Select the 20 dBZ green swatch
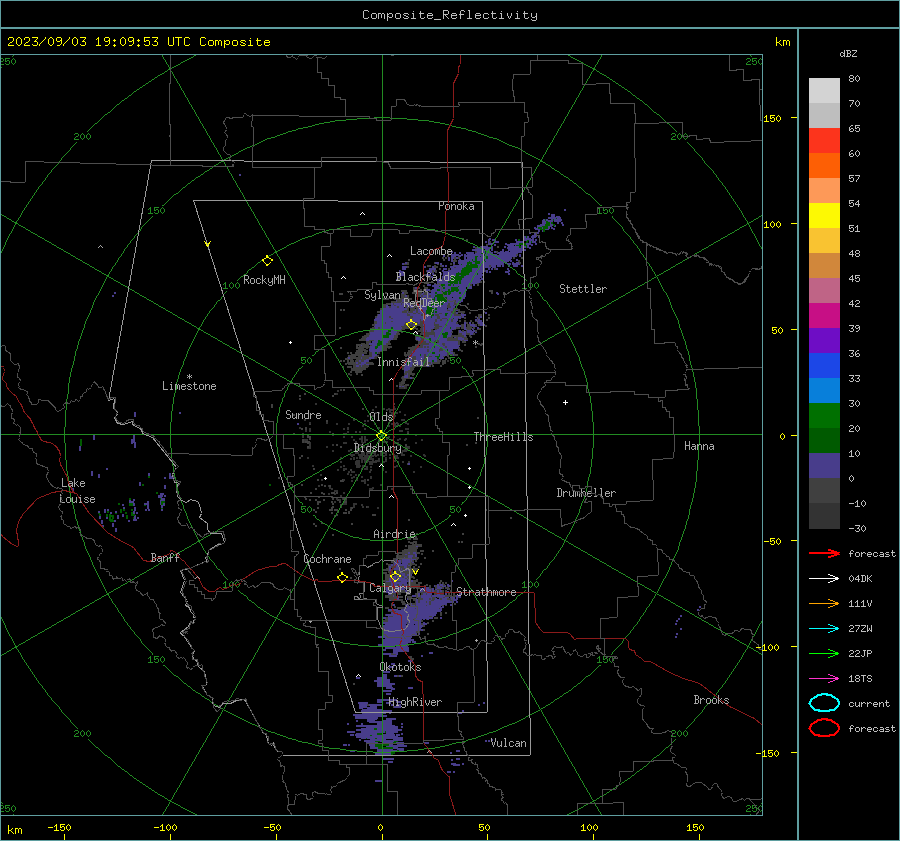 pos(824,416)
